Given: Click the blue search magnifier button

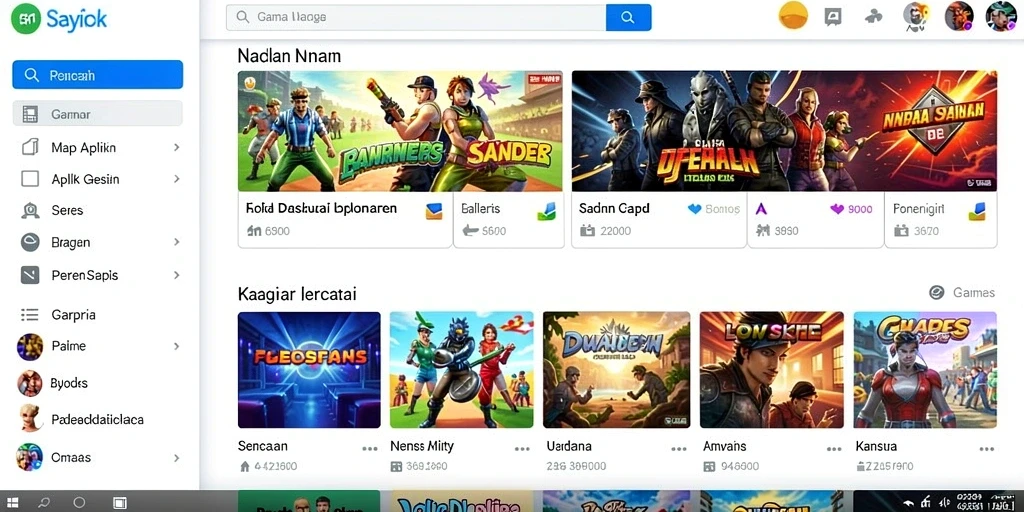Looking at the screenshot, I should click(628, 18).
